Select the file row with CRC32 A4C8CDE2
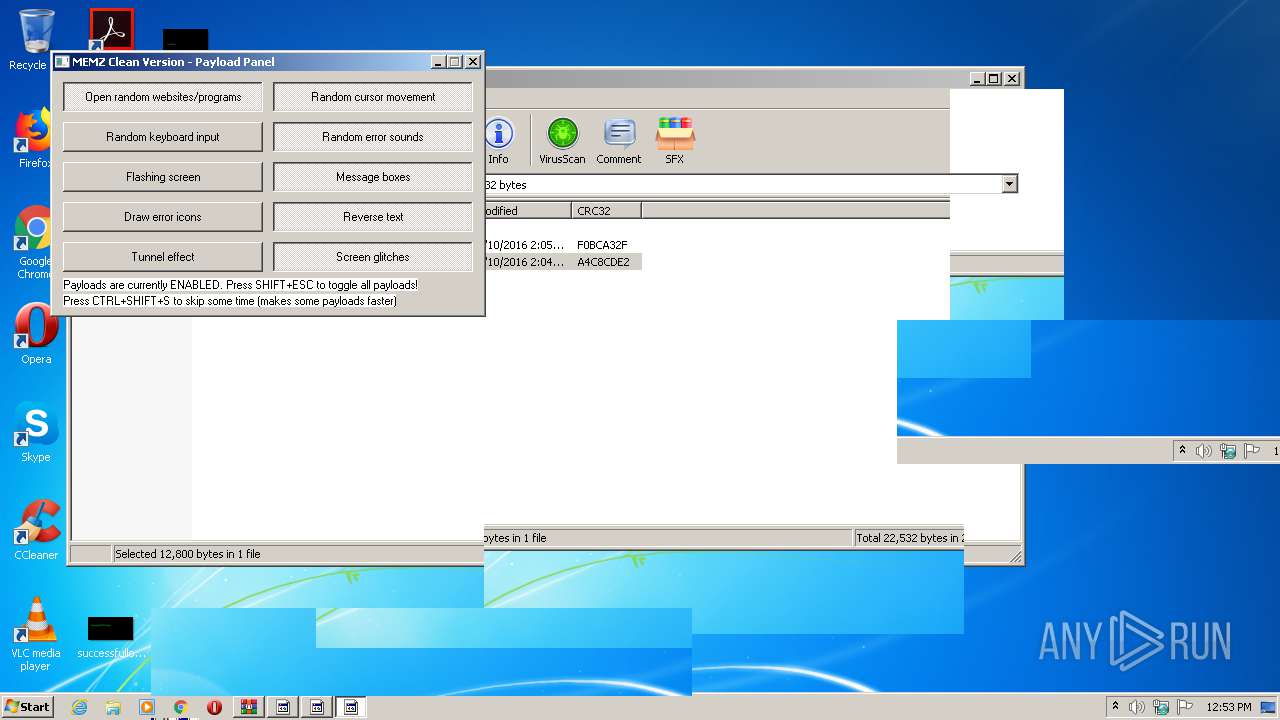The image size is (1280, 720). (563, 262)
